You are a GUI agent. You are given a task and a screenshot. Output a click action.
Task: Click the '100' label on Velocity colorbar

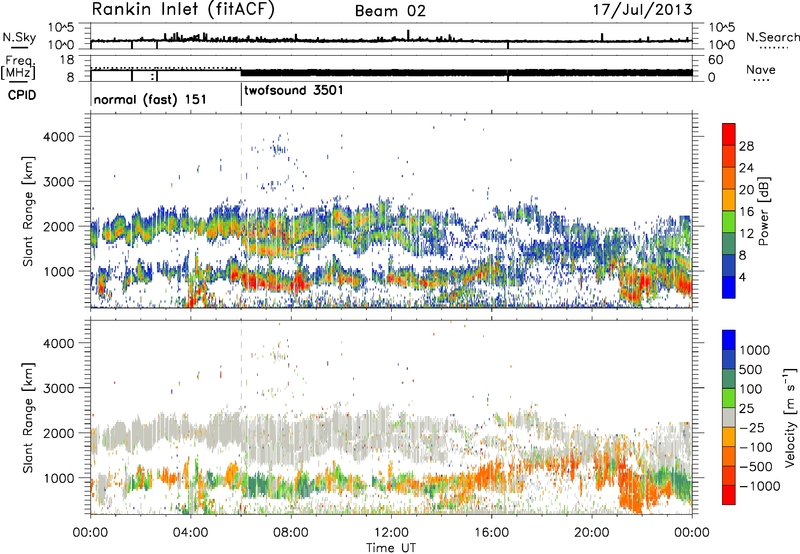pos(751,389)
